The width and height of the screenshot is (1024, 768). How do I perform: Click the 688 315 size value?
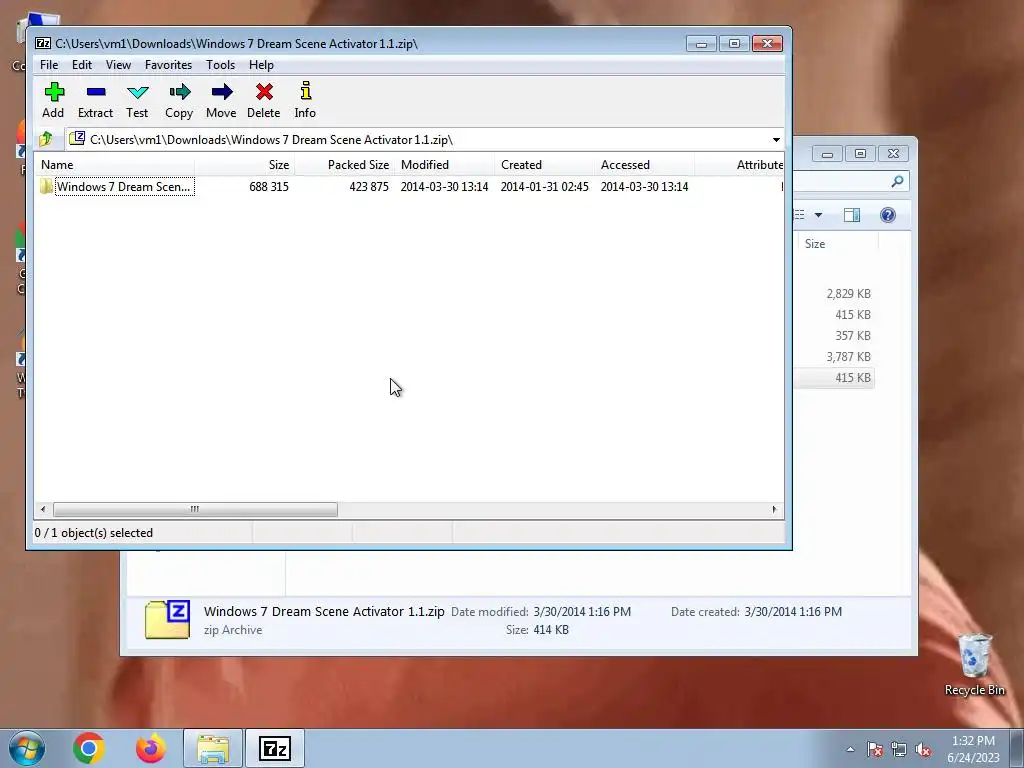[x=268, y=186]
